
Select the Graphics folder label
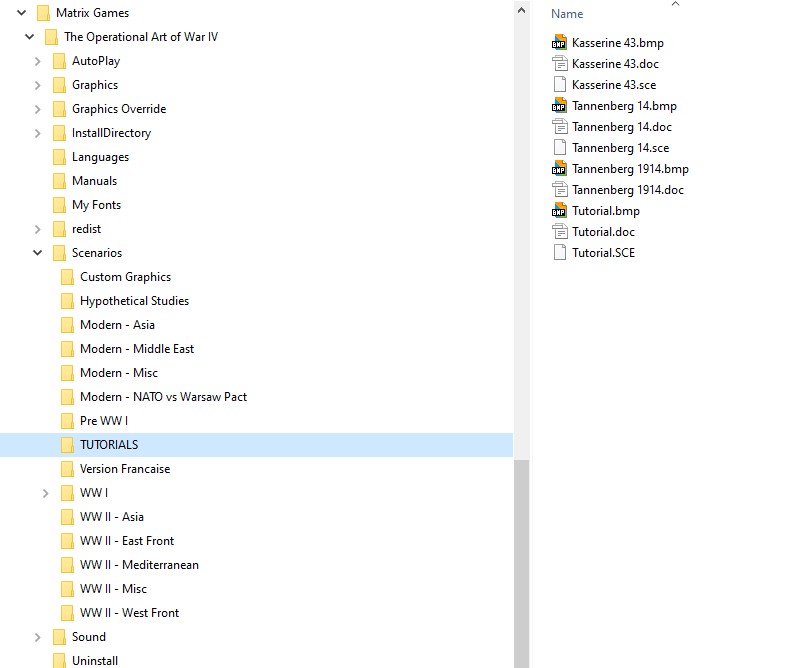coord(95,85)
